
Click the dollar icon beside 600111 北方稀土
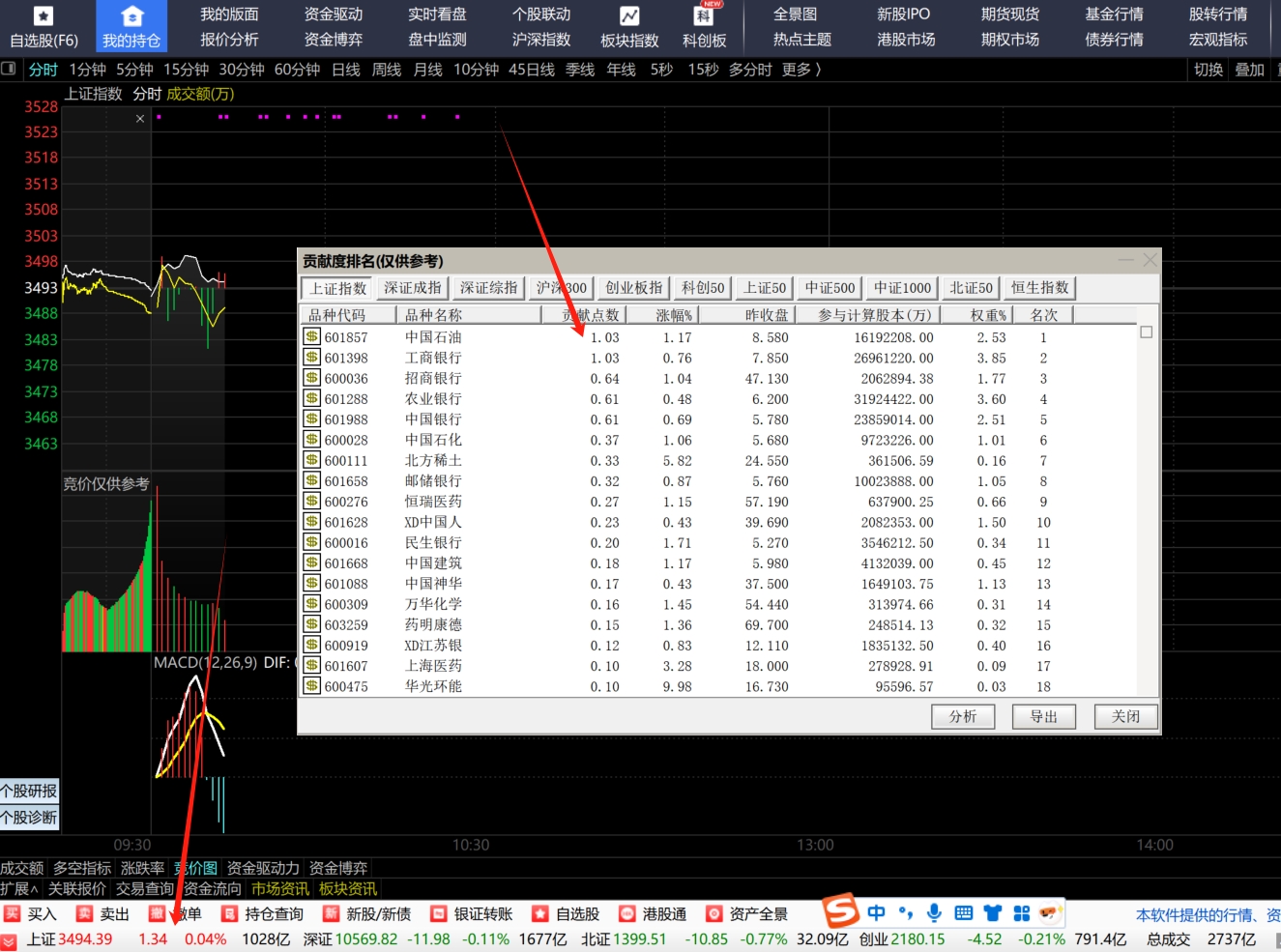tap(311, 460)
